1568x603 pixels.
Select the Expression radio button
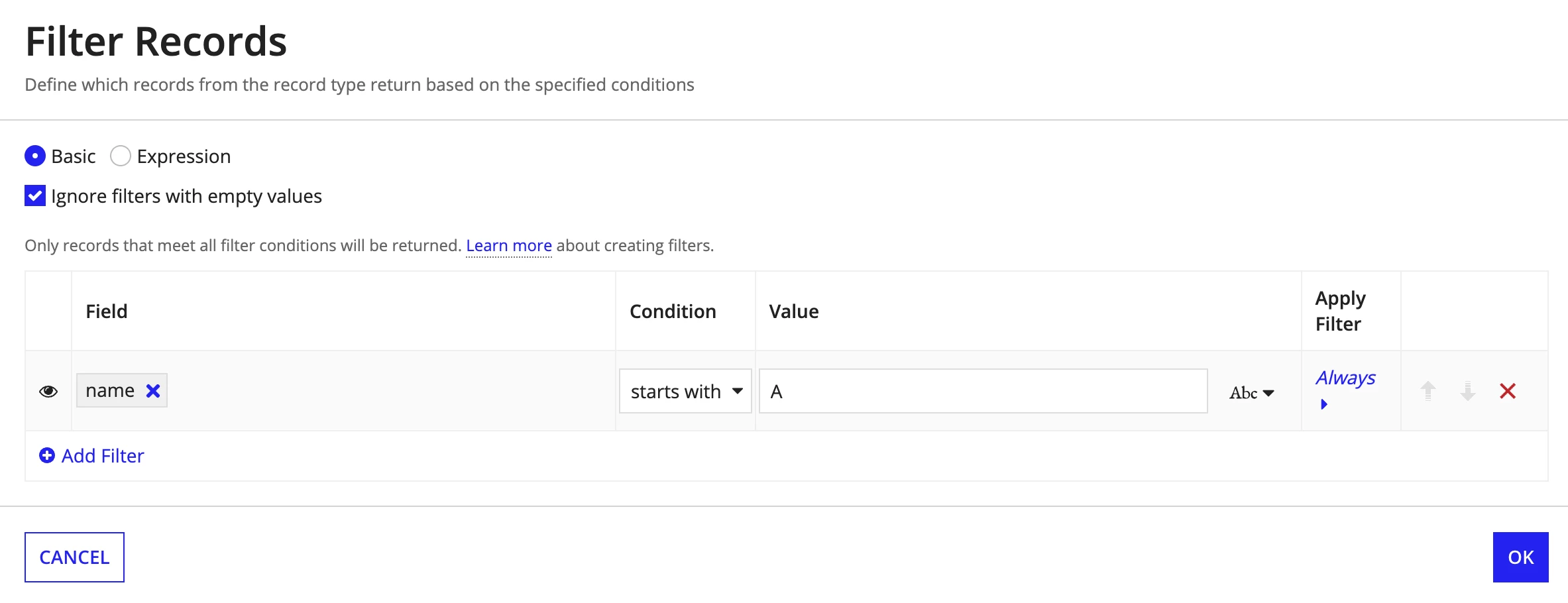tap(120, 156)
